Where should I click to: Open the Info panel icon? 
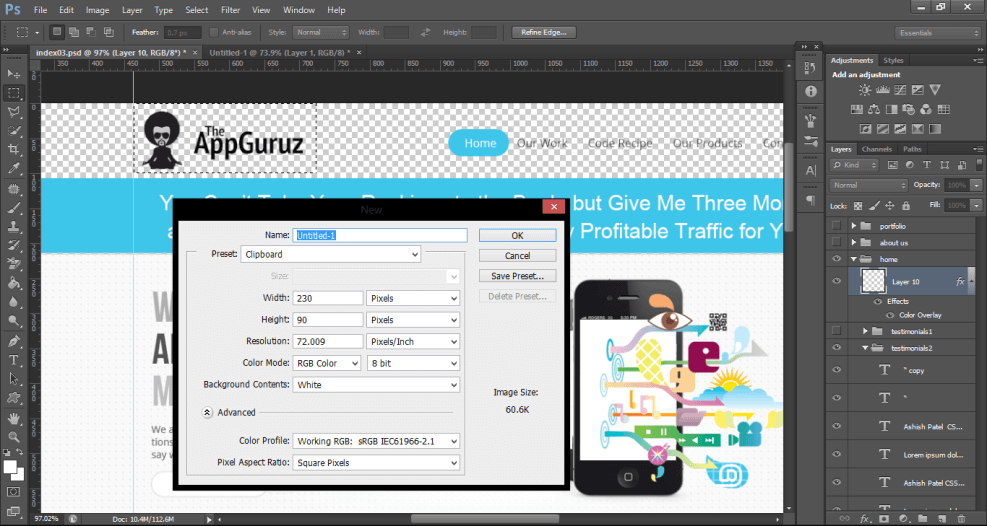point(810,91)
